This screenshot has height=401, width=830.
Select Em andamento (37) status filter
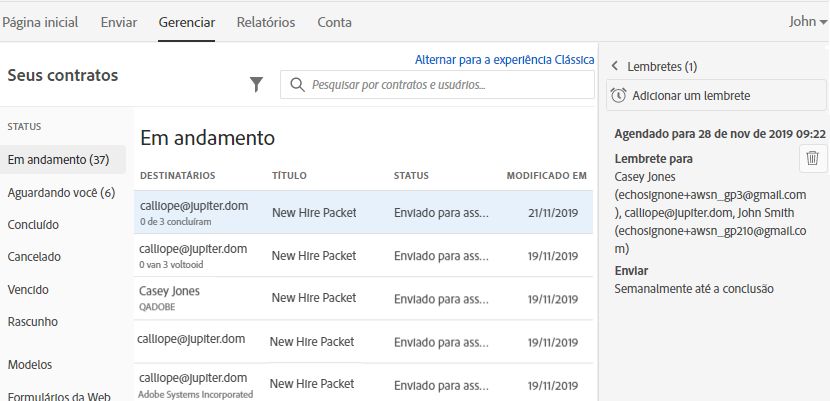point(63,159)
